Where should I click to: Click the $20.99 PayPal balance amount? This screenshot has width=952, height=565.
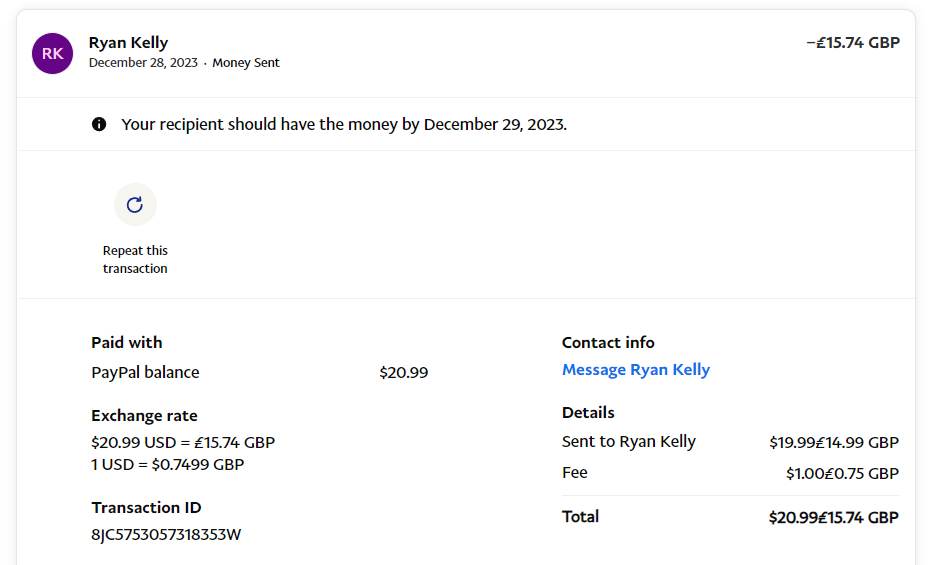click(403, 372)
